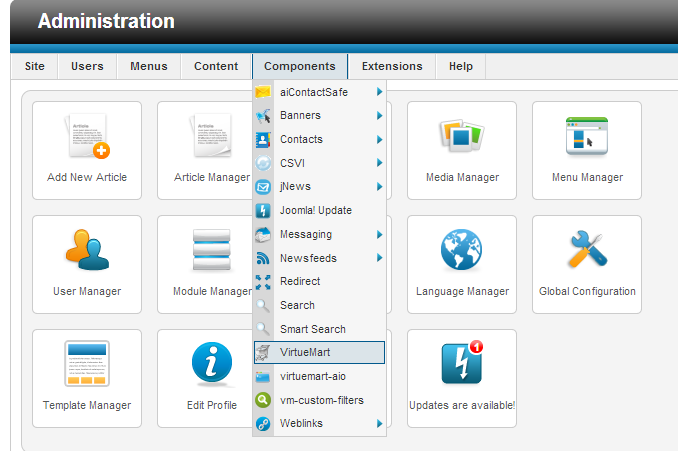Click the Contacts address book icon
Image resolution: width=678 pixels, height=451 pixels.
tap(263, 139)
